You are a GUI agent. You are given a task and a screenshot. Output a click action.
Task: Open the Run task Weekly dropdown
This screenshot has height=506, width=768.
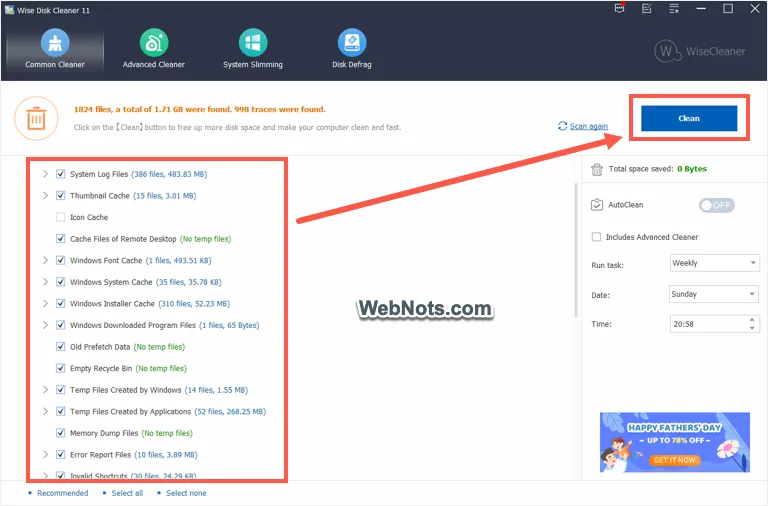point(715,263)
